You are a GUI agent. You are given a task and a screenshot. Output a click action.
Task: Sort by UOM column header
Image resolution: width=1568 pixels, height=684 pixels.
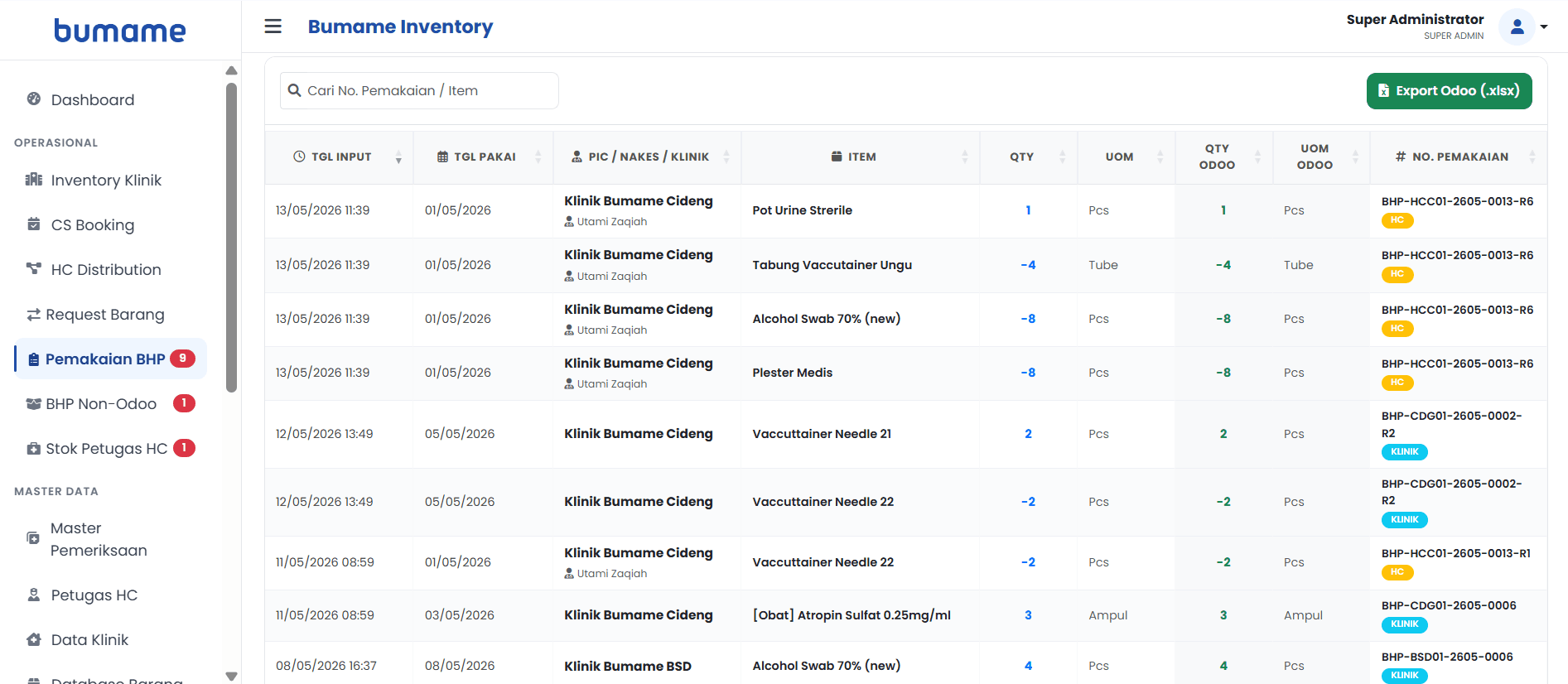click(1126, 157)
